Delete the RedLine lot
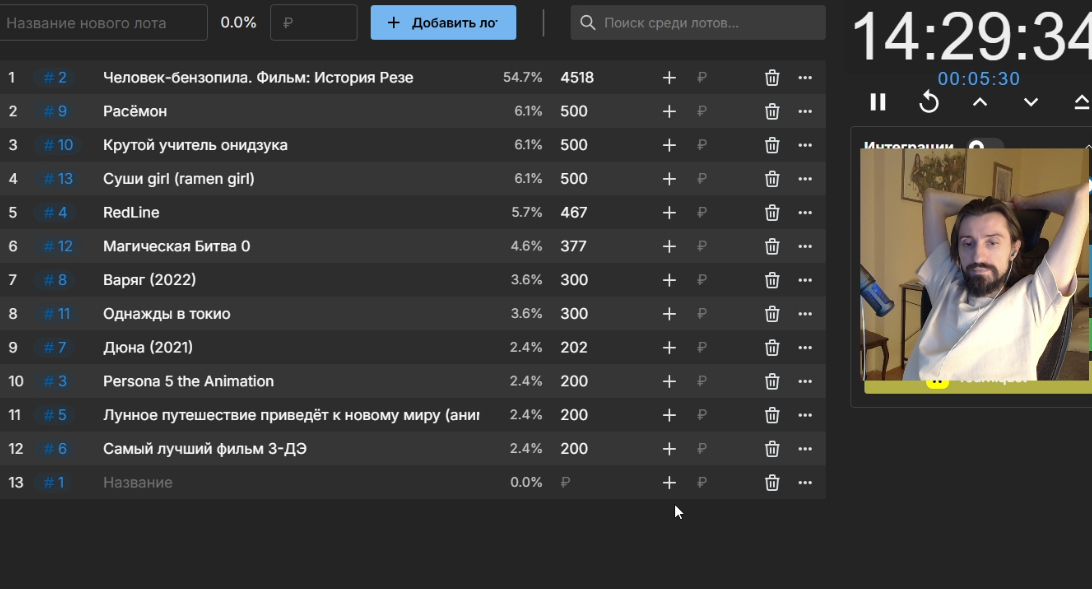1092x589 pixels. point(772,212)
